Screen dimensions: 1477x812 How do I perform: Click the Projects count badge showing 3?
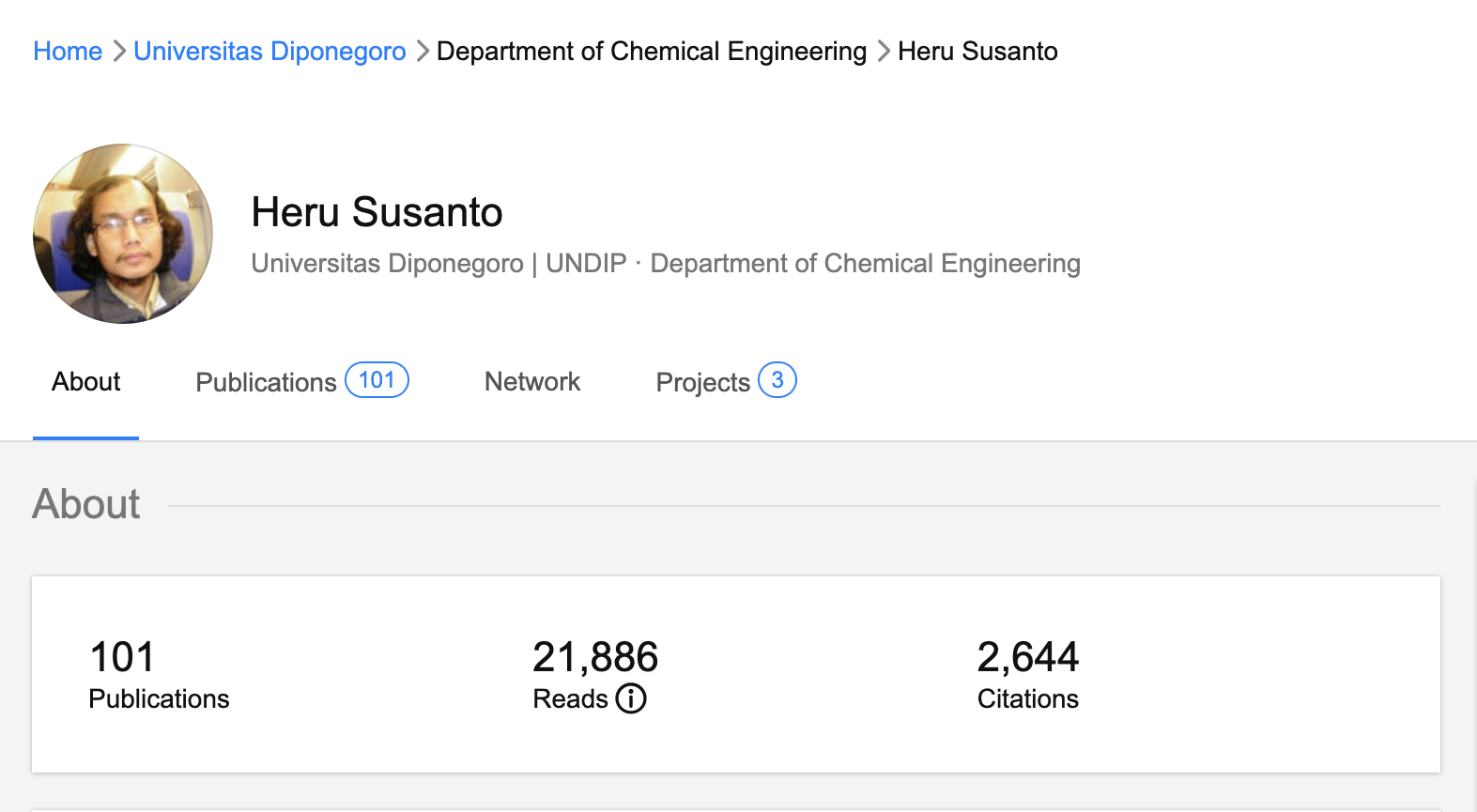point(777,380)
